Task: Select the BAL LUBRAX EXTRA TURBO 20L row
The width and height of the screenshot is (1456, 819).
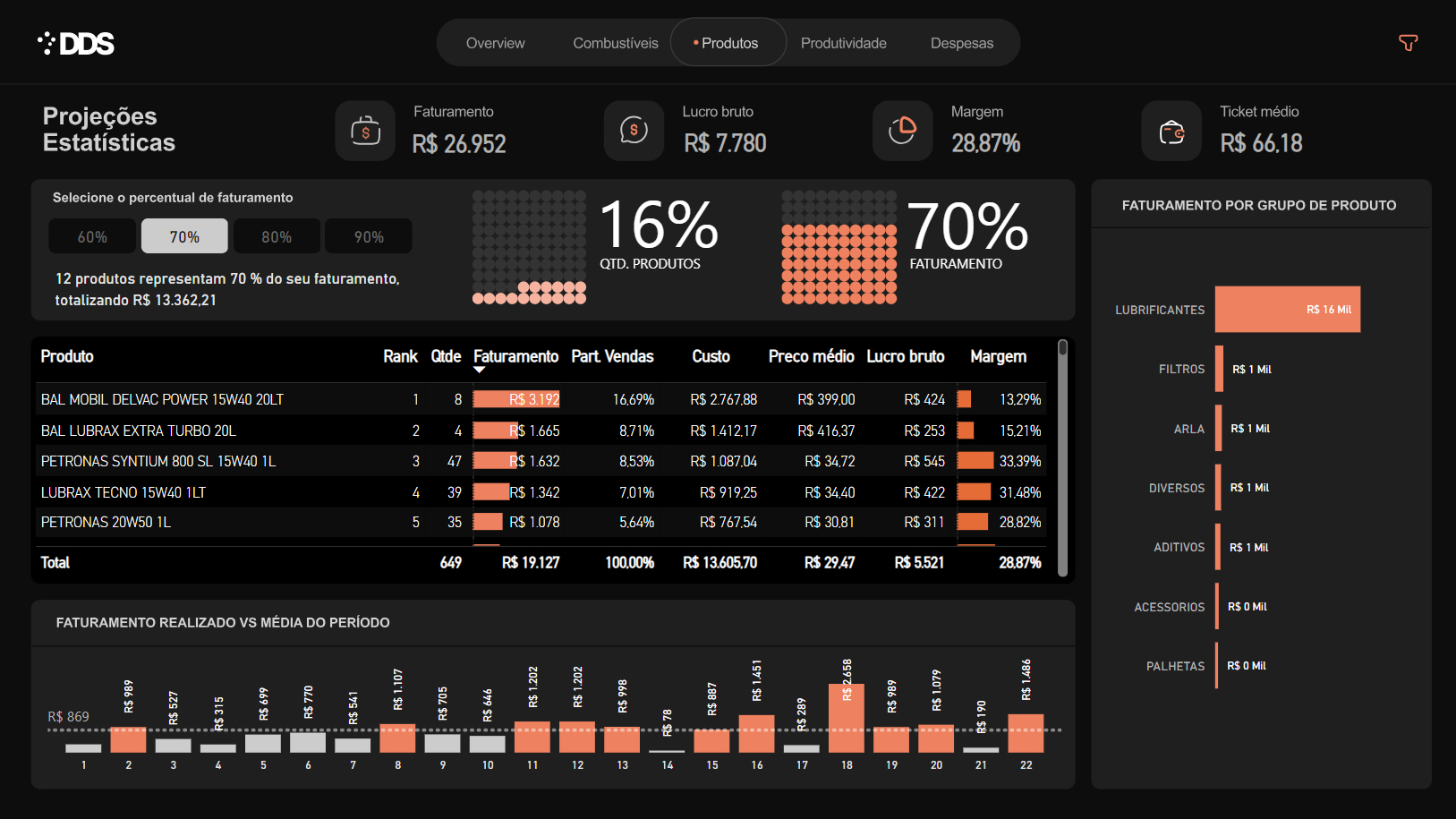Action: [541, 431]
